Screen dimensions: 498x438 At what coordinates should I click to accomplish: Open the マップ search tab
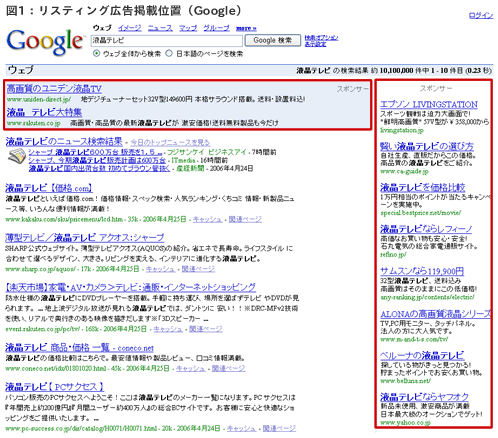click(188, 28)
